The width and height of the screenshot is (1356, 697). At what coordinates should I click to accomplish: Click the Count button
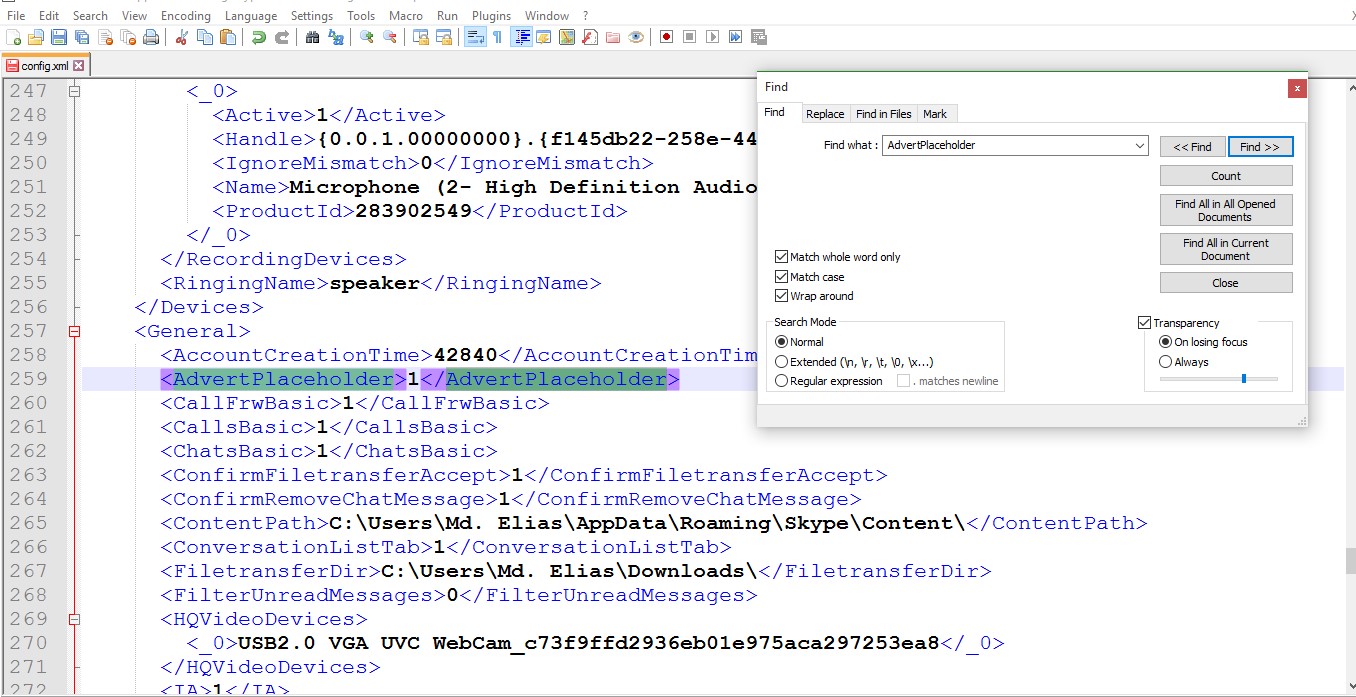tap(1226, 175)
